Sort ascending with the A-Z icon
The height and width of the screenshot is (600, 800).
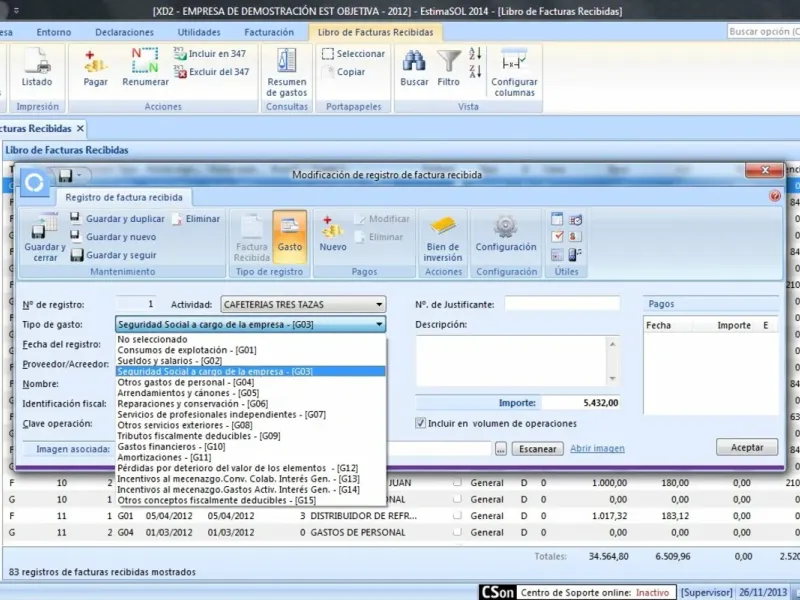pyautogui.click(x=475, y=53)
